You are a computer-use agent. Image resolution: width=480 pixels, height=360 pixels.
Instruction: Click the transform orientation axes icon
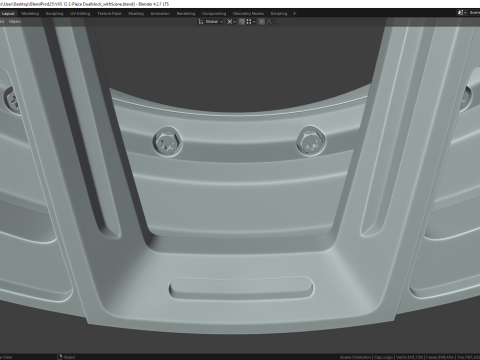click(201, 22)
